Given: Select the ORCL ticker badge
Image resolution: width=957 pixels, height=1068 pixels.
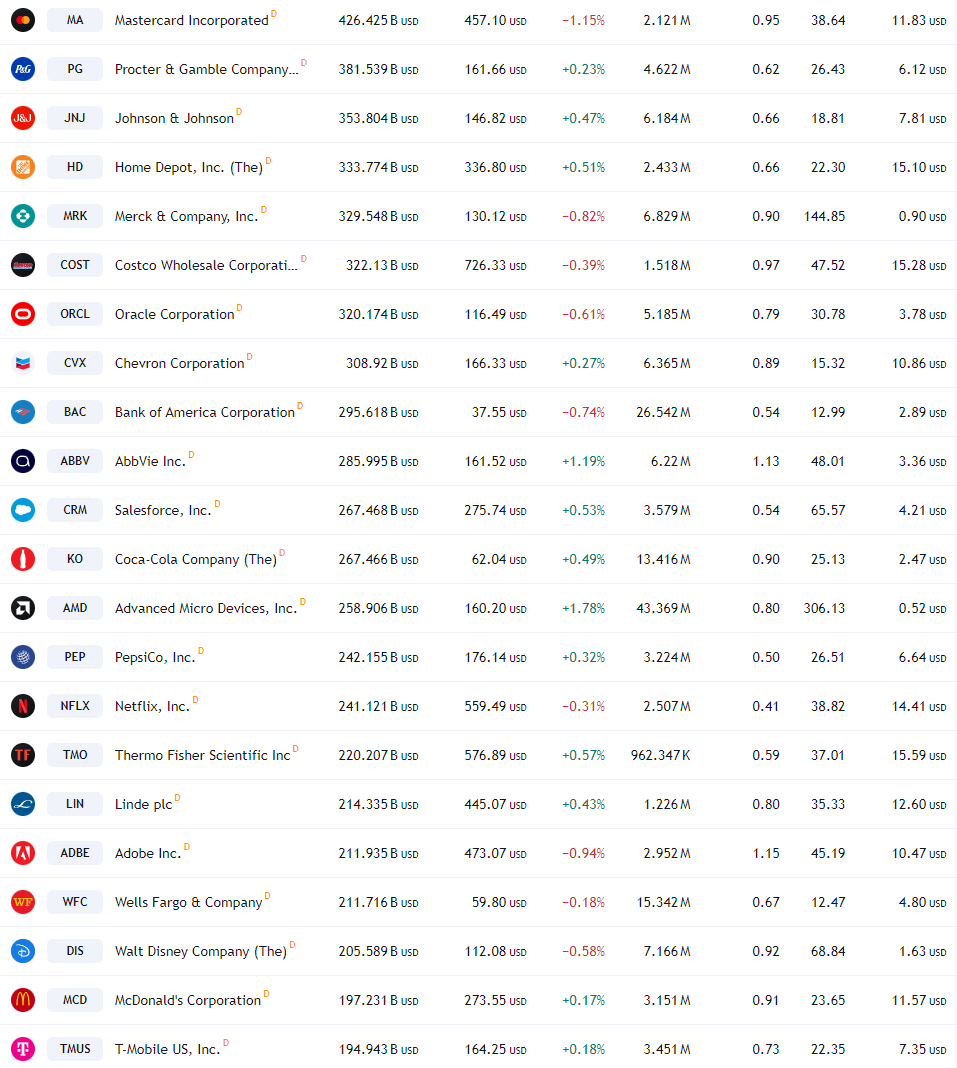Looking at the screenshot, I should [75, 314].
